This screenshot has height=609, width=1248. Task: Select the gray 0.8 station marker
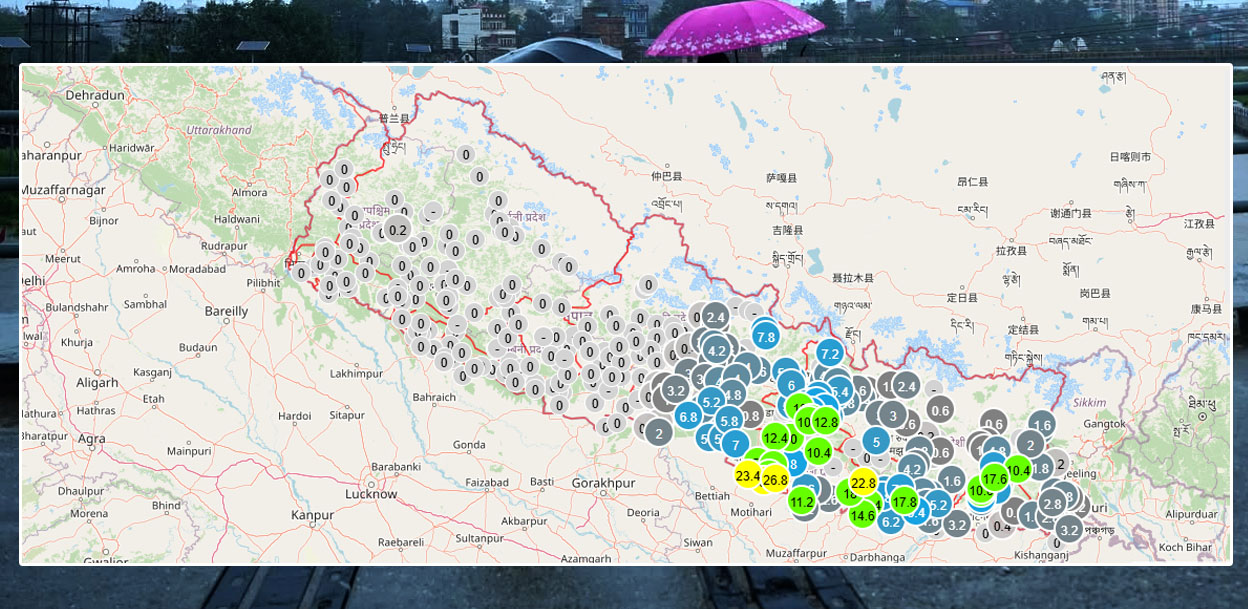tap(752, 415)
